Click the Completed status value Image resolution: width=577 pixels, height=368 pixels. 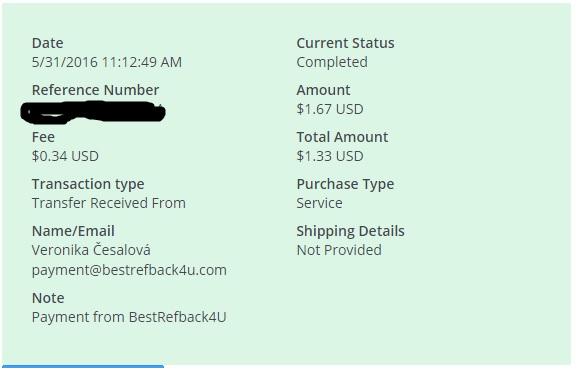pos(332,62)
